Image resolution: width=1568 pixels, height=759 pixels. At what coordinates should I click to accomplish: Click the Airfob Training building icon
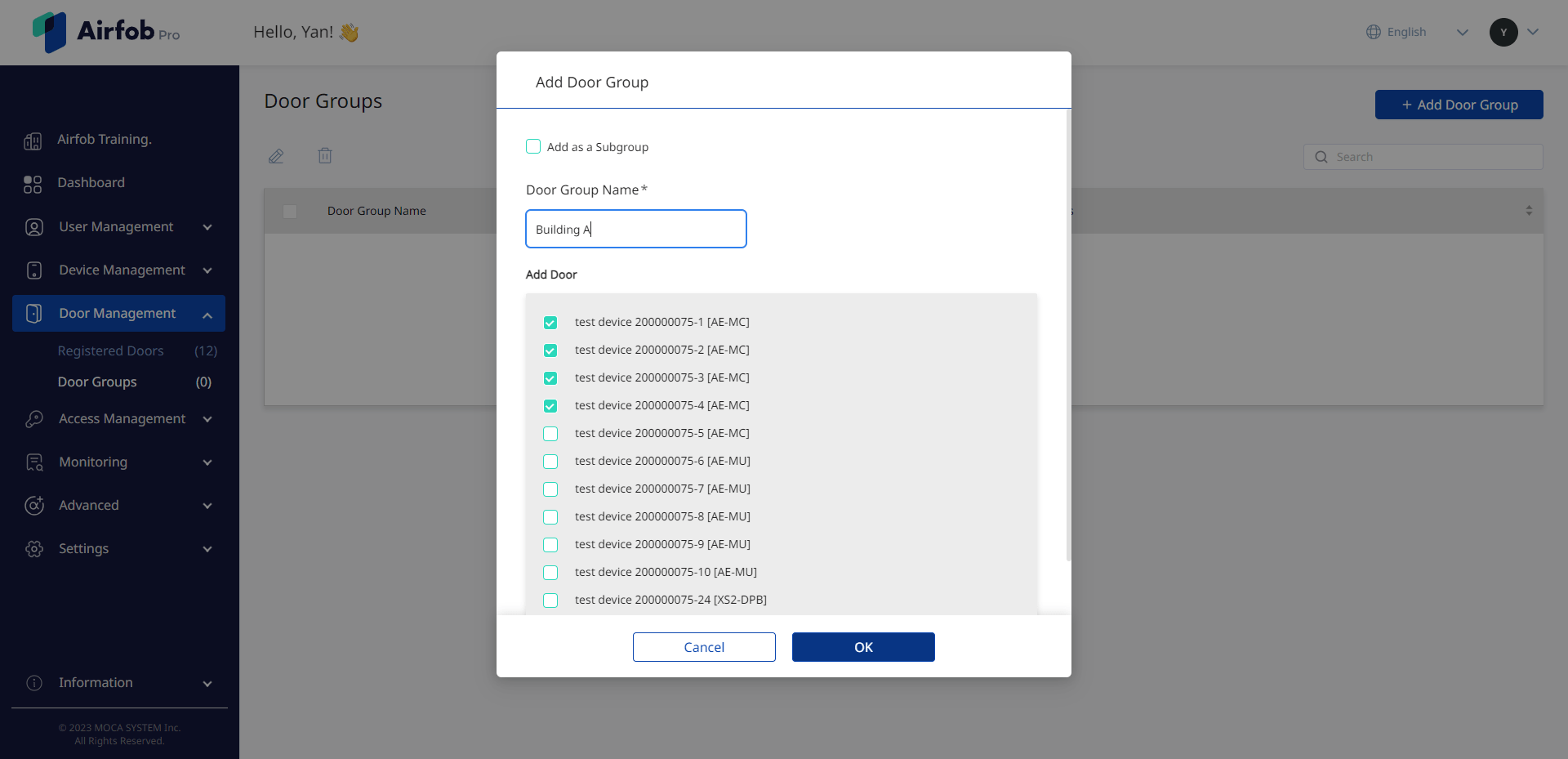click(x=33, y=141)
